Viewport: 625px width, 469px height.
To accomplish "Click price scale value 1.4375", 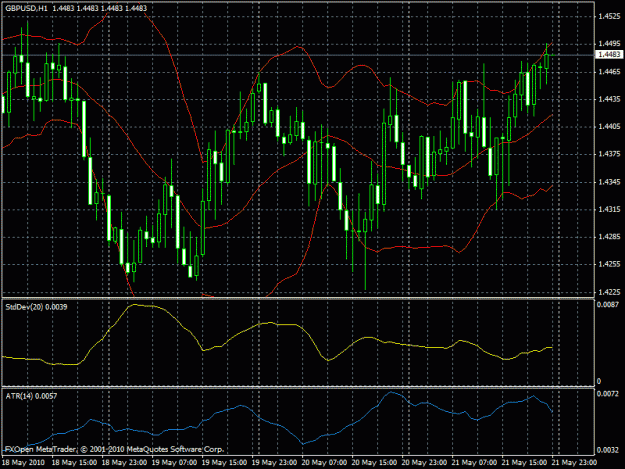I will (x=609, y=154).
